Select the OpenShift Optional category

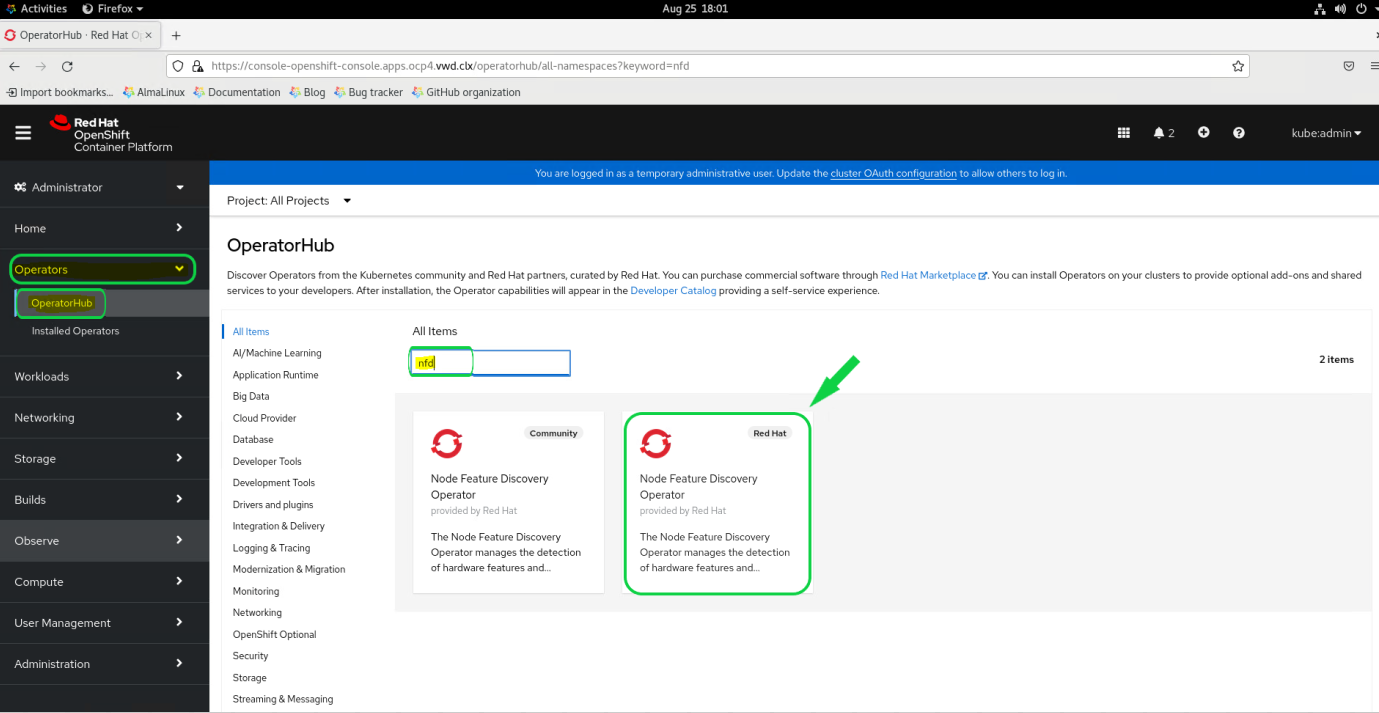(x=274, y=634)
